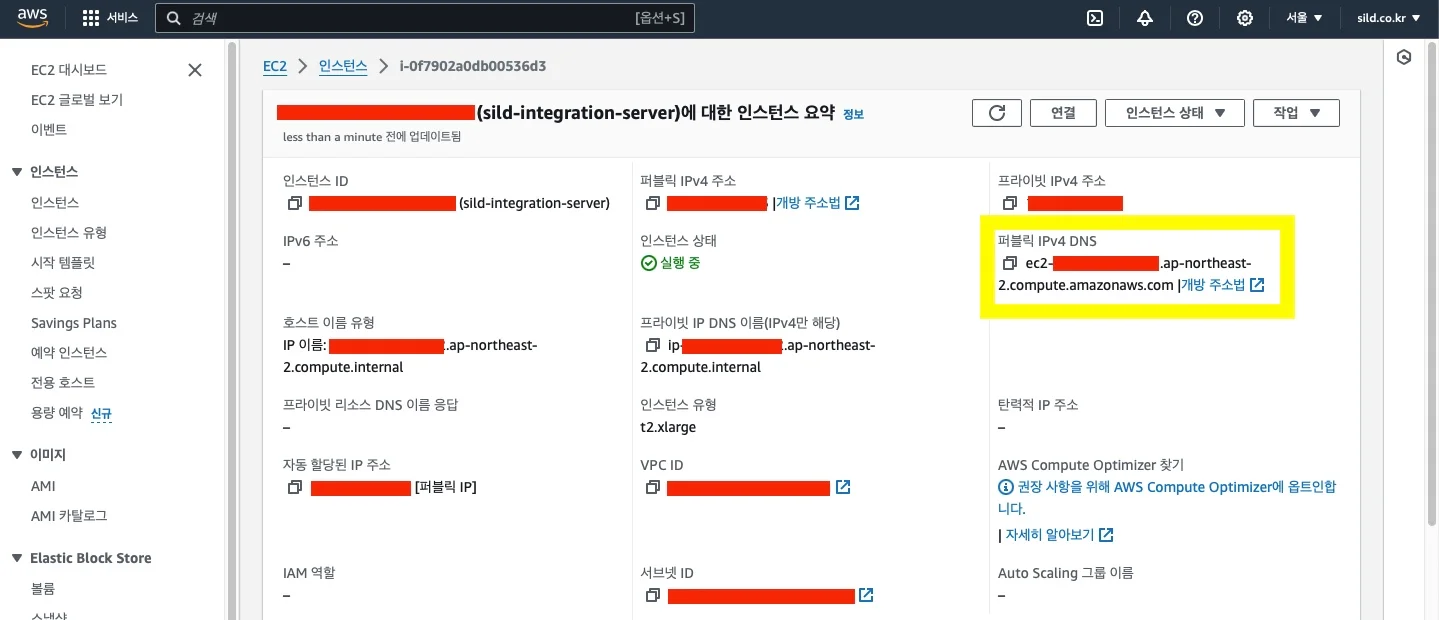Open the settings gear icon
The width and height of the screenshot is (1439, 620).
1245,18
